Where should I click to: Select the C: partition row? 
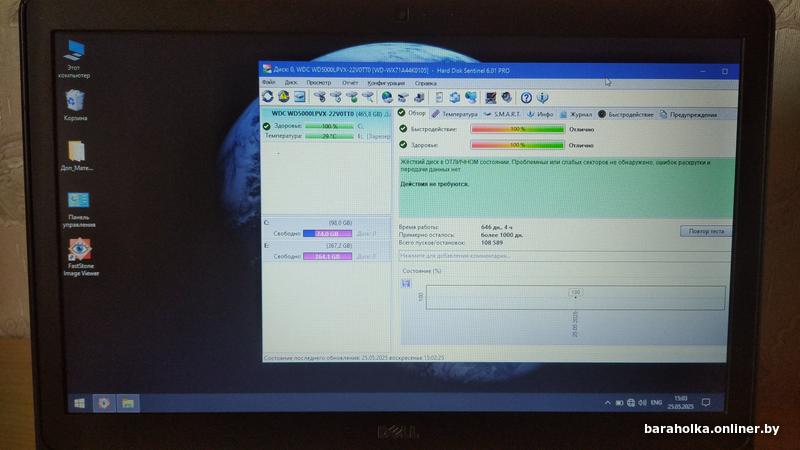click(x=327, y=228)
